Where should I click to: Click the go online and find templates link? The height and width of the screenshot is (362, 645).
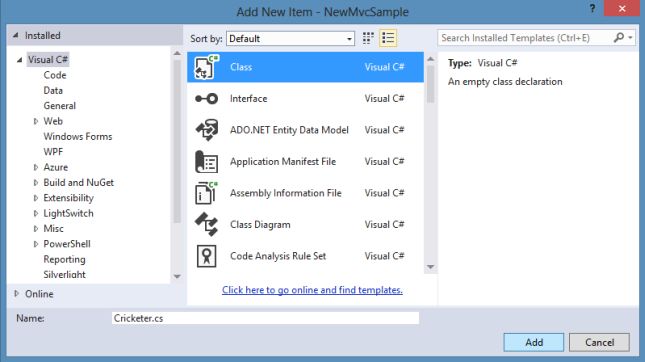(312, 290)
